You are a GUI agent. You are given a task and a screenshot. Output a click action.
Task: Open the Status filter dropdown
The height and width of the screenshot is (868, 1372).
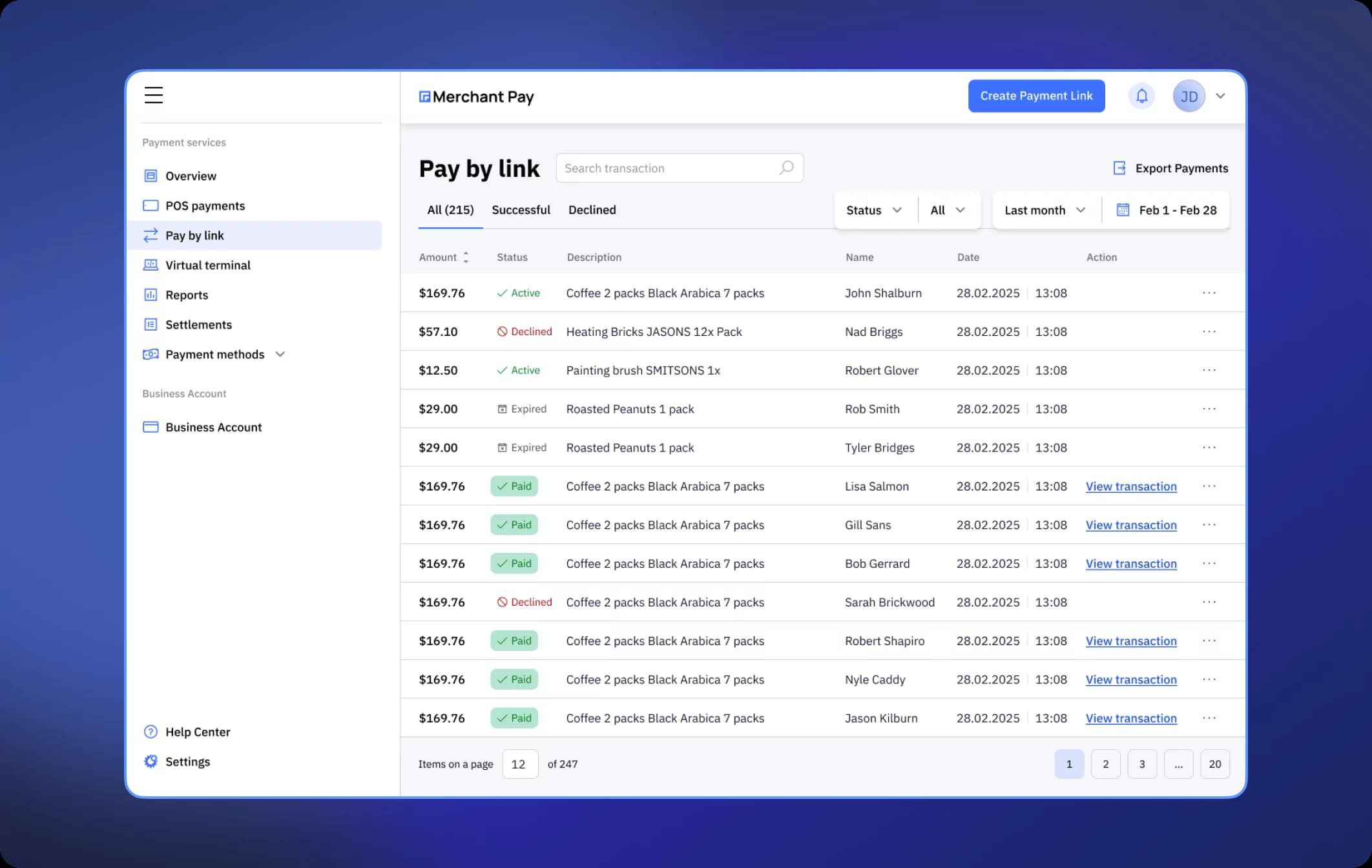point(875,210)
